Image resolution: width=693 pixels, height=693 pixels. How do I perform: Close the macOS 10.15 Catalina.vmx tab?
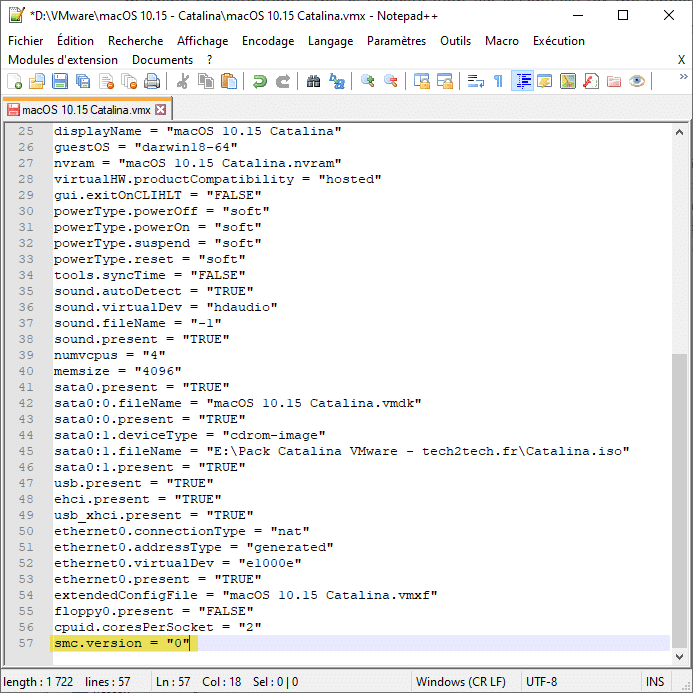pyautogui.click(x=161, y=110)
